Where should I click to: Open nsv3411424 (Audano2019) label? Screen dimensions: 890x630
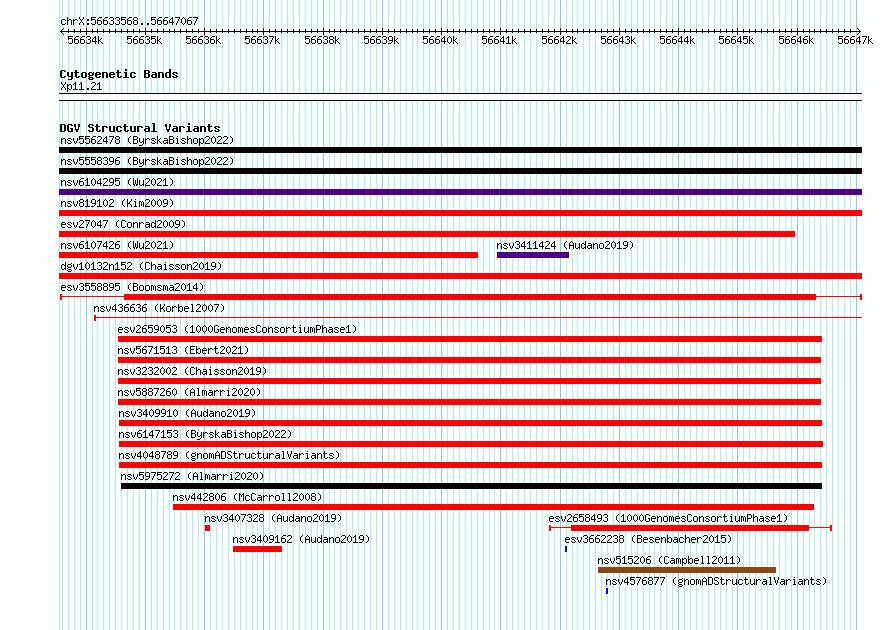tap(565, 245)
